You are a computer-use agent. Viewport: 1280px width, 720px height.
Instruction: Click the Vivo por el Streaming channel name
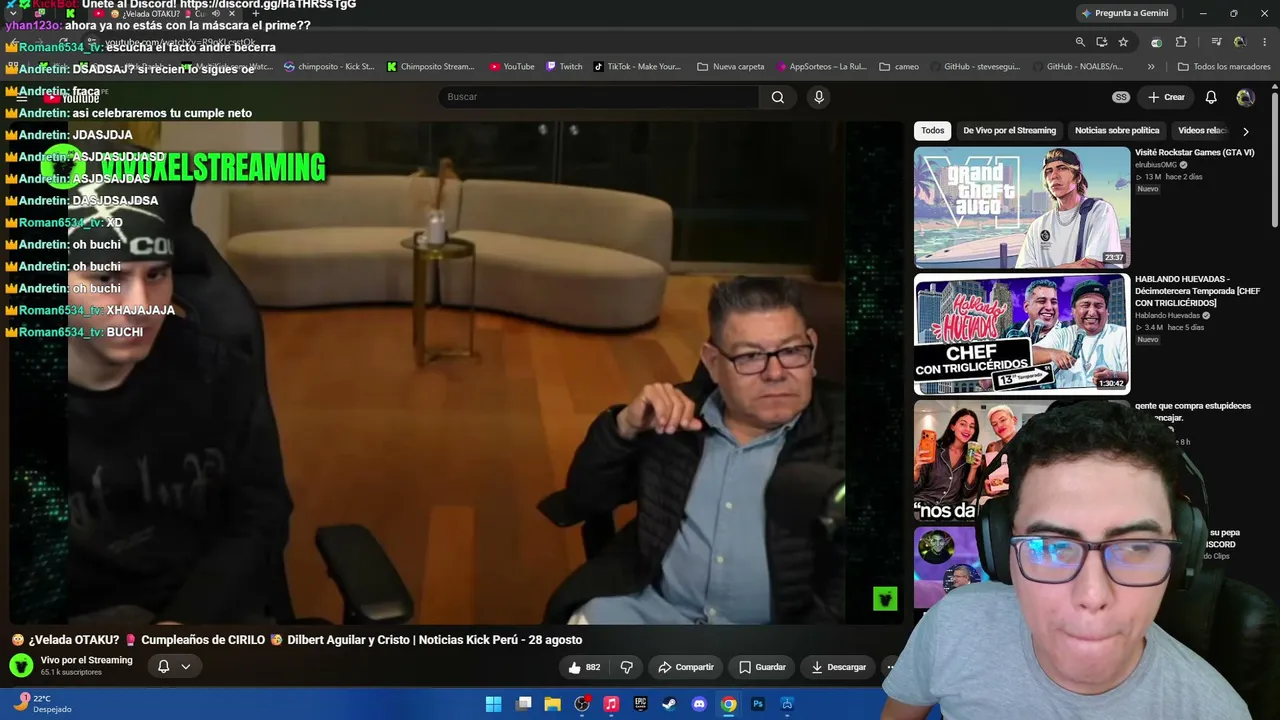pos(86,660)
